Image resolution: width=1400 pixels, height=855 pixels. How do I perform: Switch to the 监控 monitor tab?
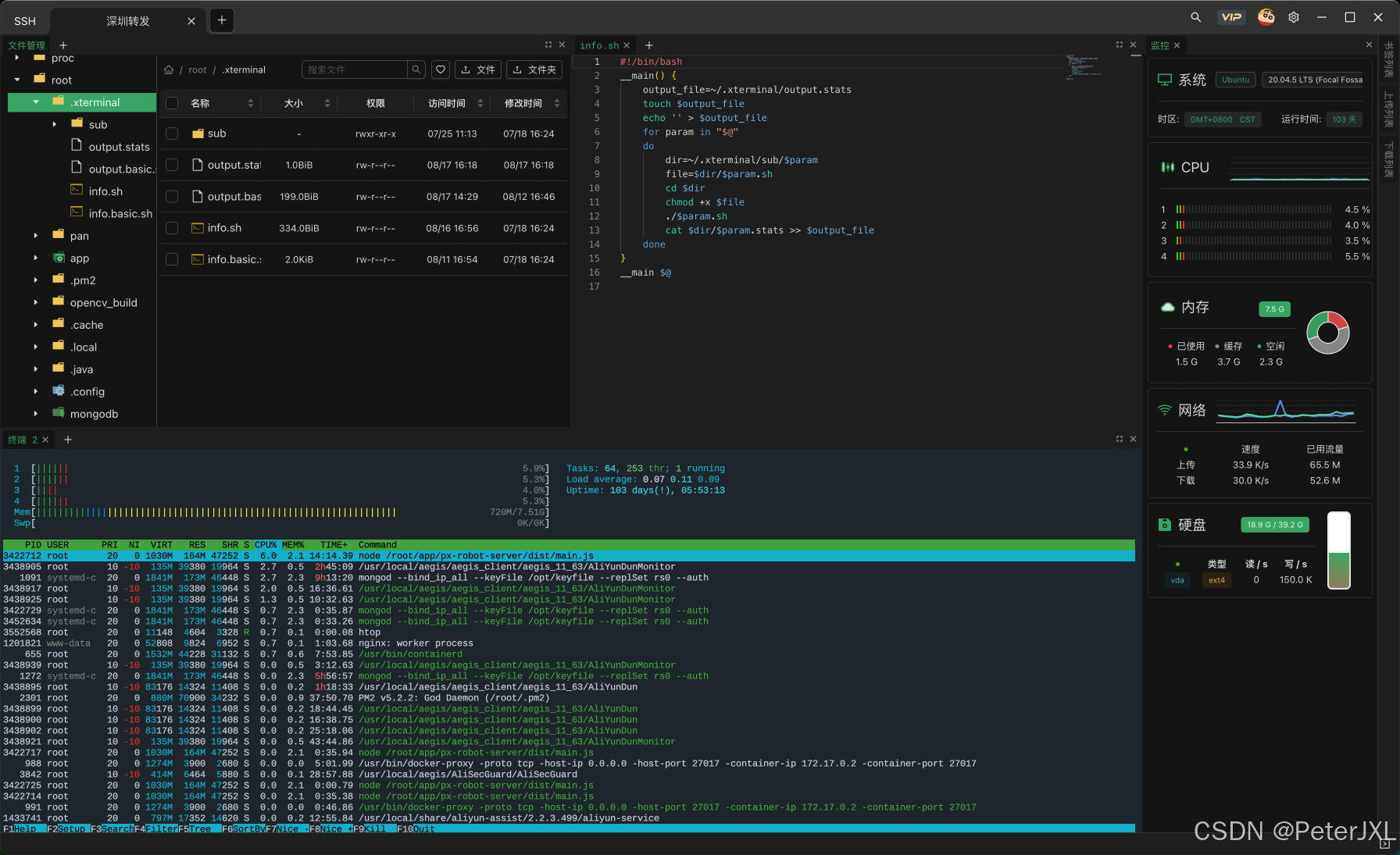click(x=1159, y=45)
